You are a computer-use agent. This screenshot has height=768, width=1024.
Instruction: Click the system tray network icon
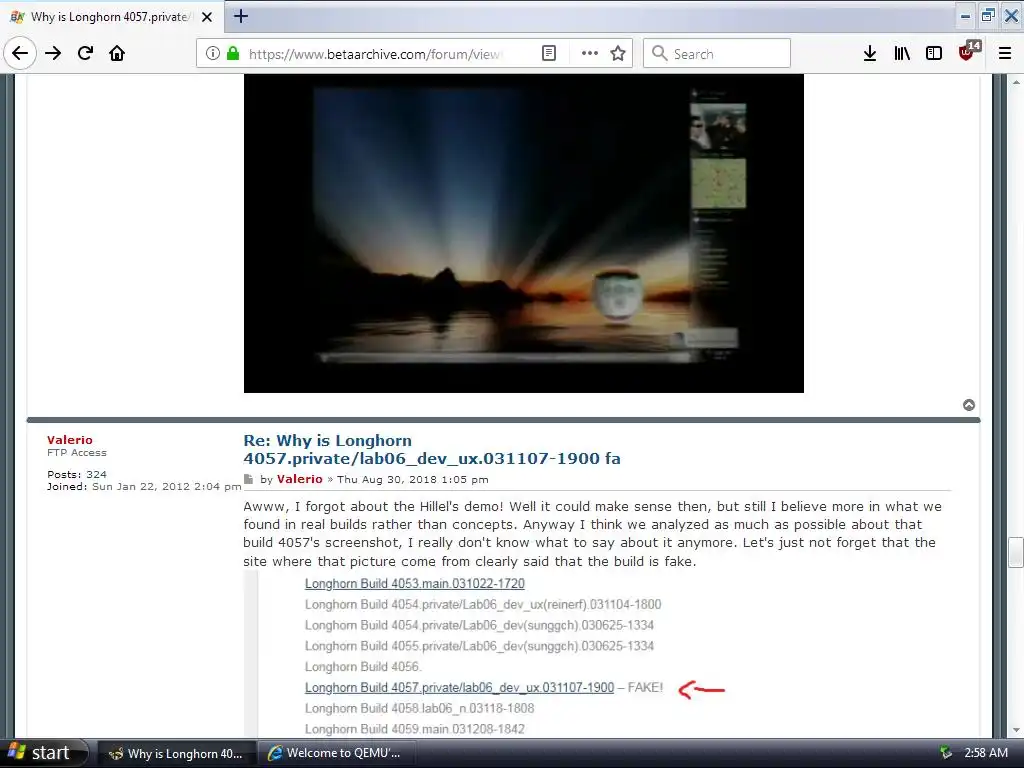point(946,753)
